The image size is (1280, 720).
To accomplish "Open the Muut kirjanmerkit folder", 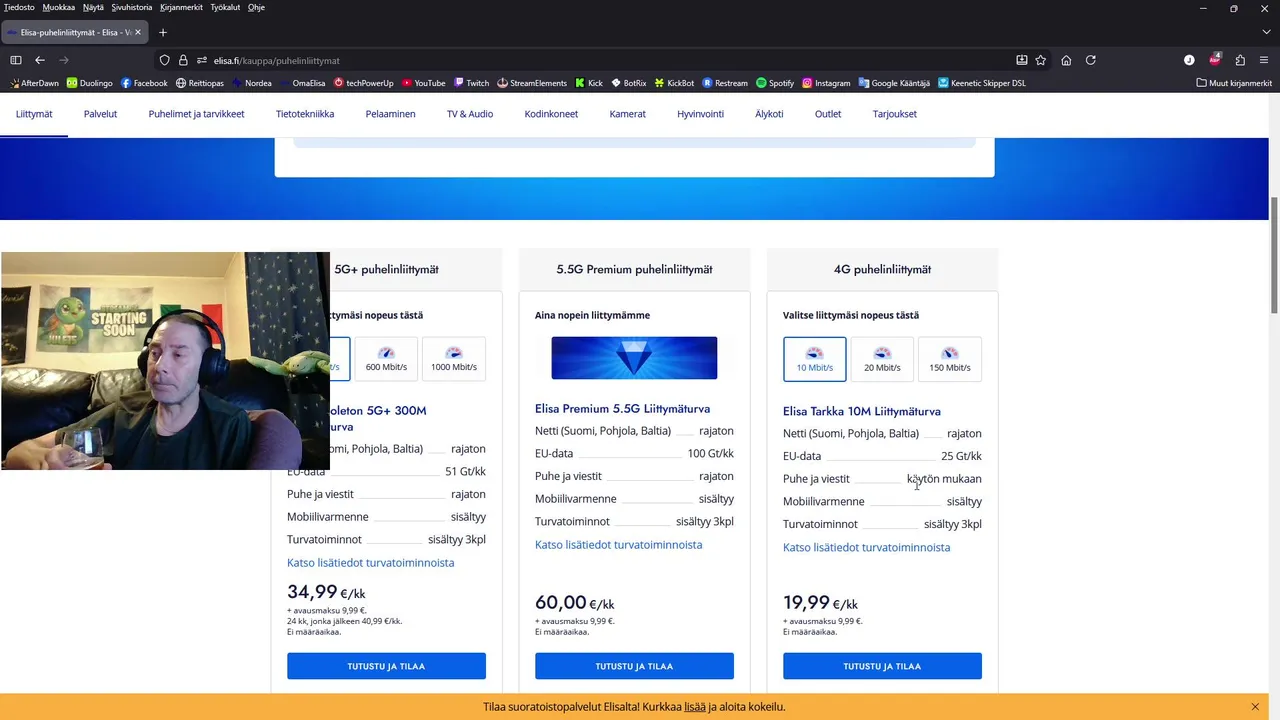I will click(1234, 83).
